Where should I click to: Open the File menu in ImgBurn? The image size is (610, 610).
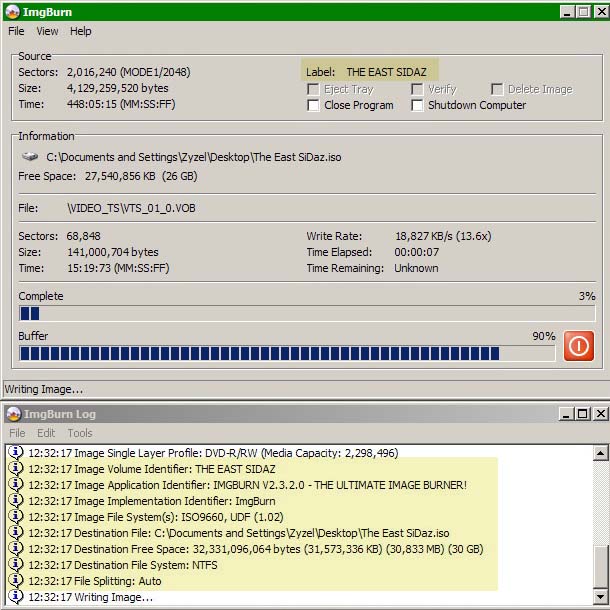coord(16,31)
